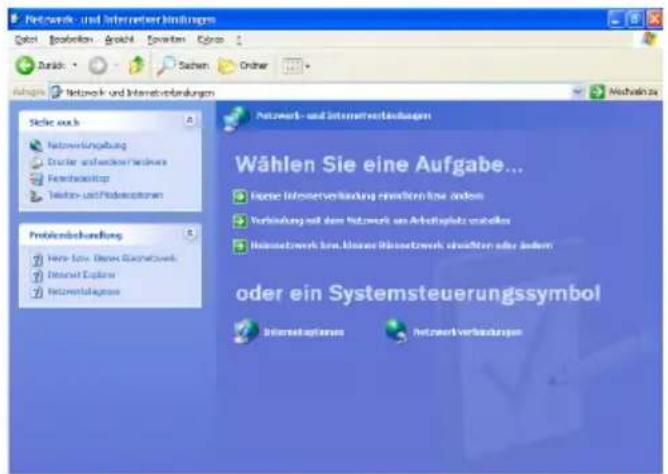Click the address bar network icon
Viewport: 668px width, 474px height.
[56, 92]
